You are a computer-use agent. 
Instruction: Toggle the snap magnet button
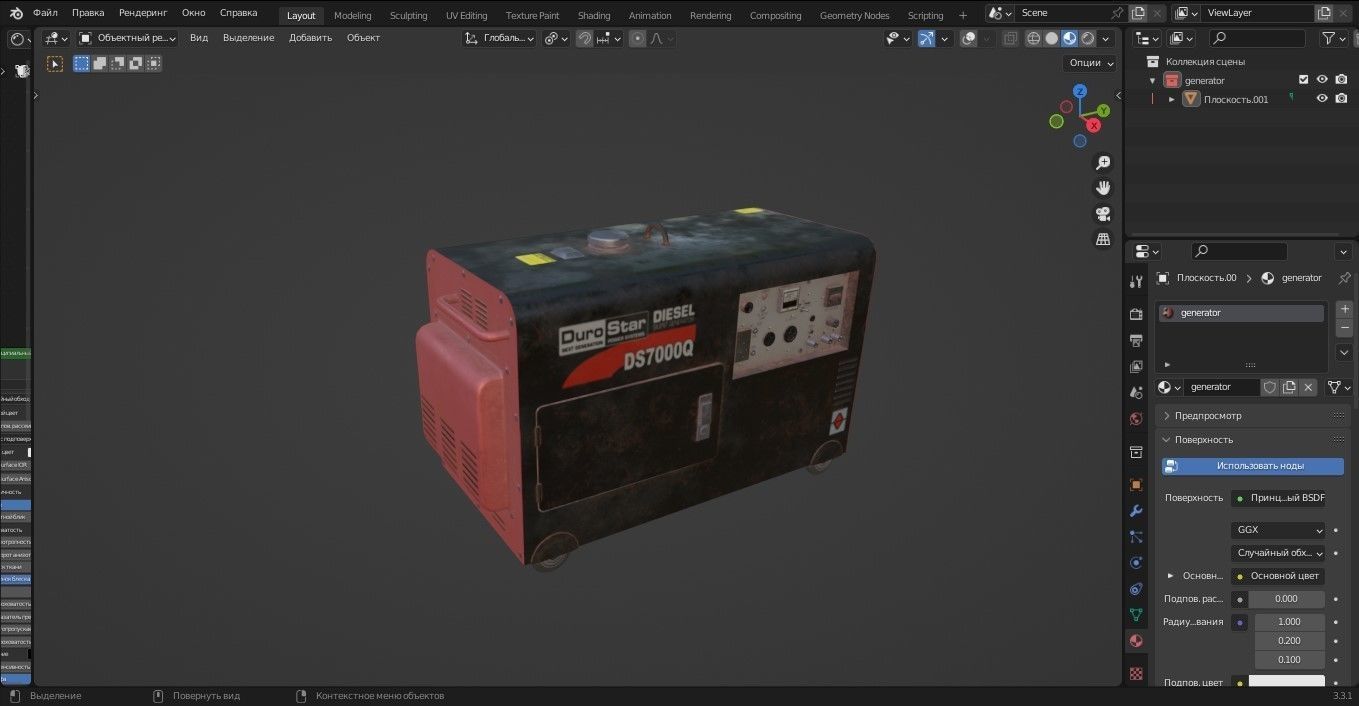click(585, 38)
